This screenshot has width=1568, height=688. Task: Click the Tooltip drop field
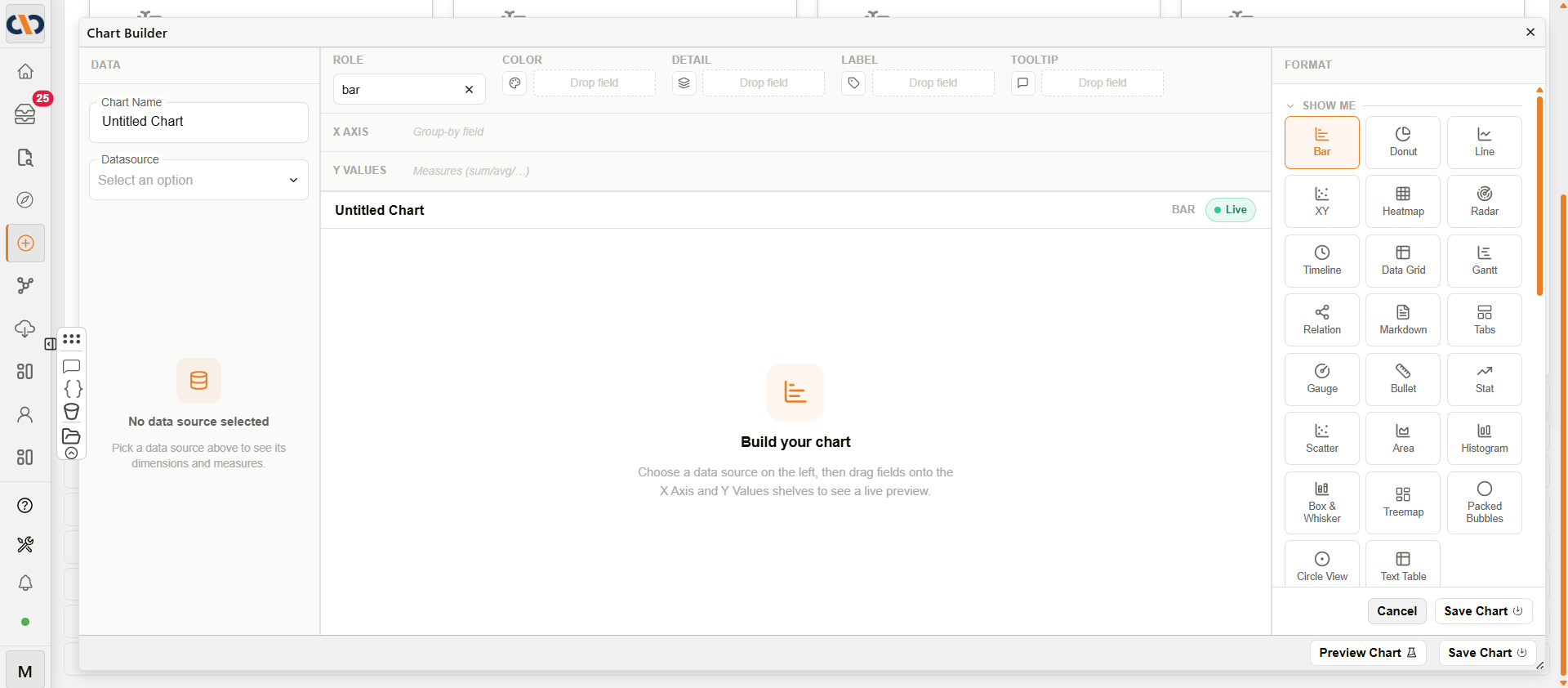click(1102, 83)
